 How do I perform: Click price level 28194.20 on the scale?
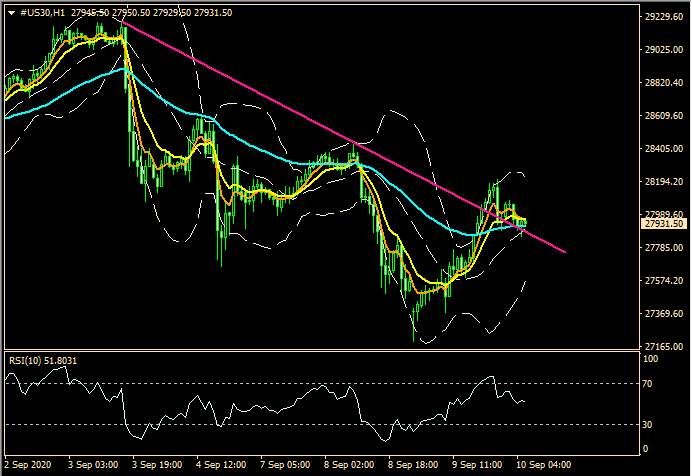point(663,182)
